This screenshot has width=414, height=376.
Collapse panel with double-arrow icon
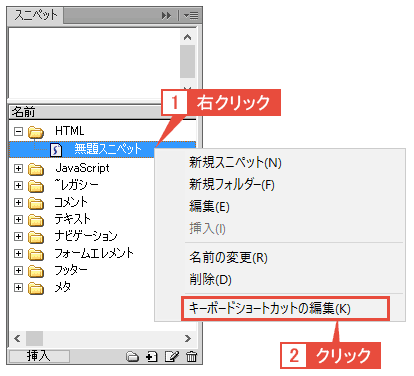click(x=166, y=15)
